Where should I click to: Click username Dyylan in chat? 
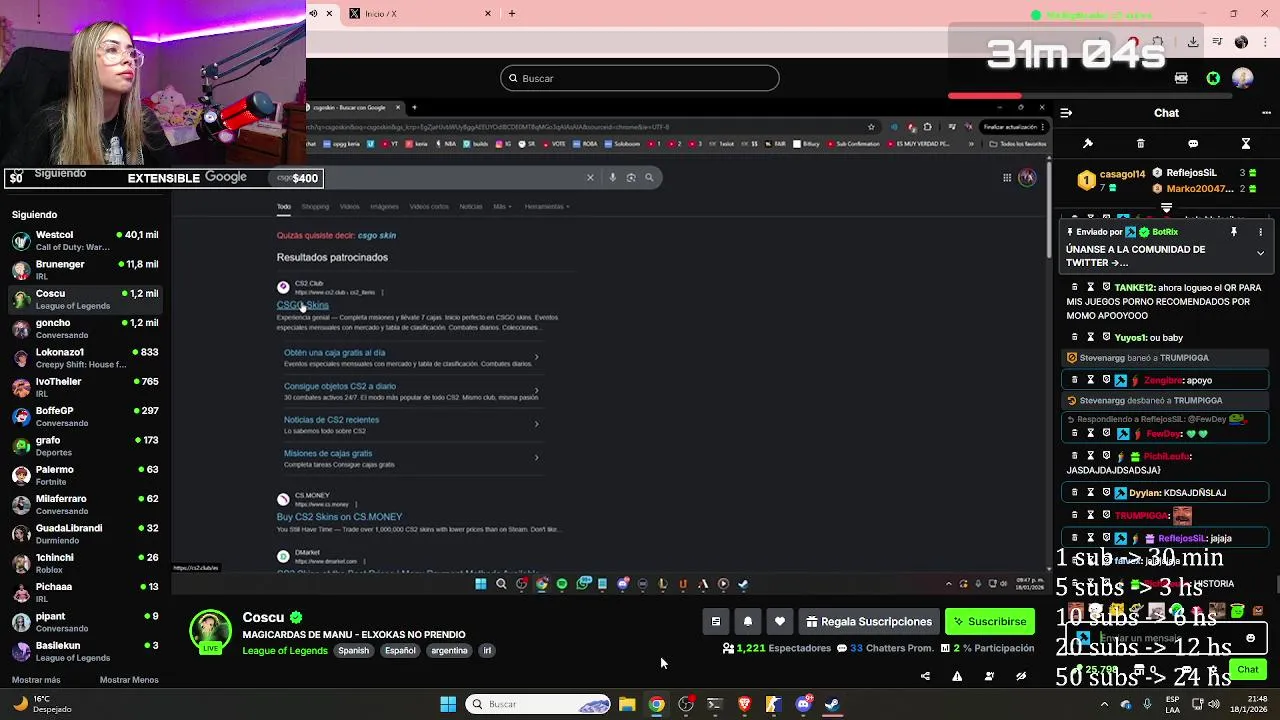(x=1145, y=493)
